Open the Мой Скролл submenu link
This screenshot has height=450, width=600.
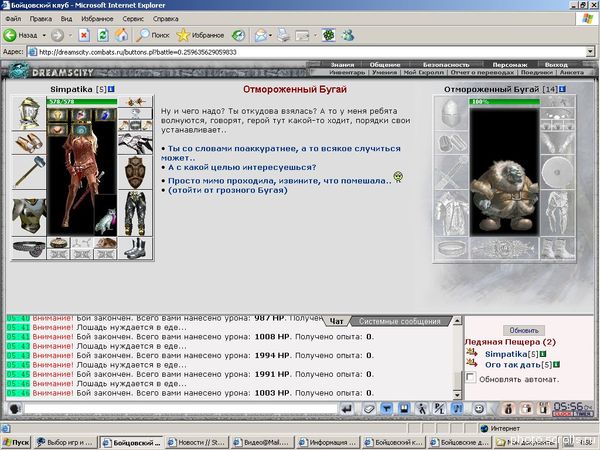coord(424,72)
